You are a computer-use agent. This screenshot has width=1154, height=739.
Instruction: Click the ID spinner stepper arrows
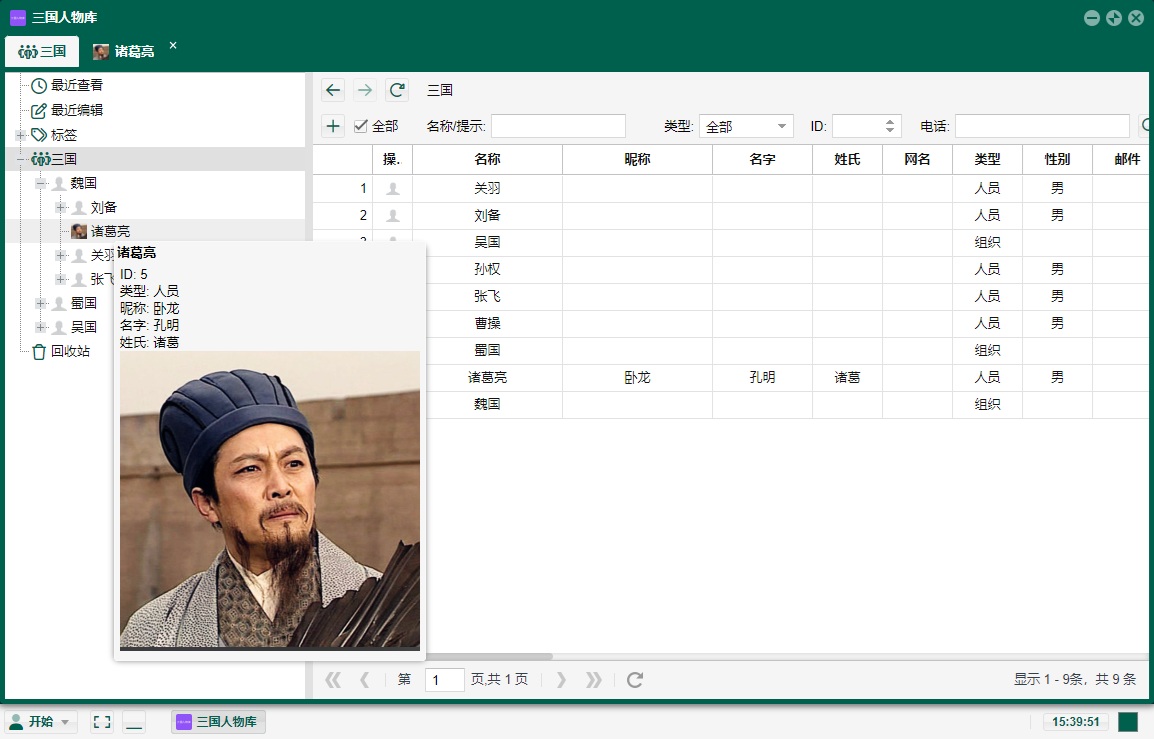[890, 126]
